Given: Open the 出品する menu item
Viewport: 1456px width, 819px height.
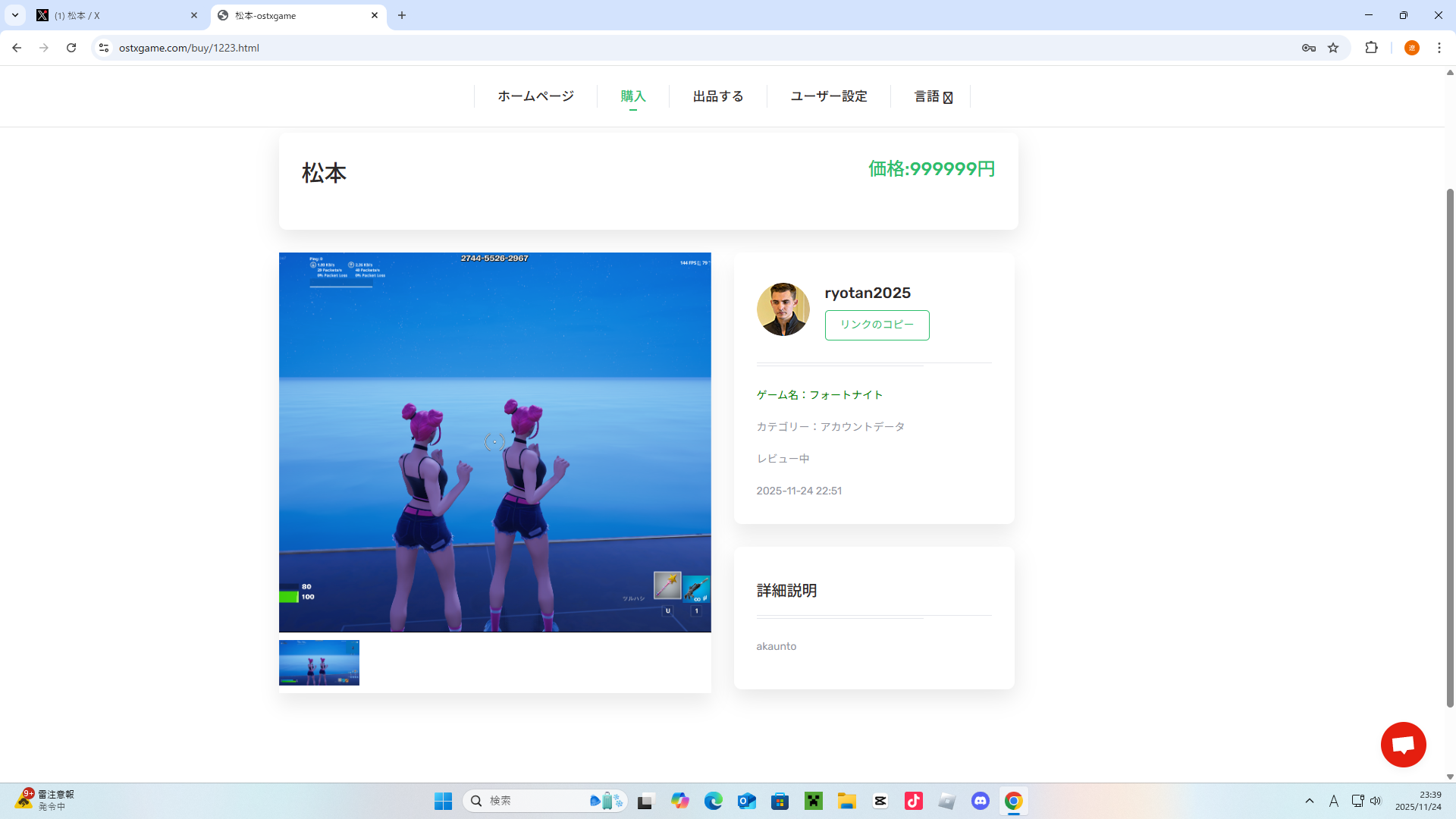Looking at the screenshot, I should (717, 96).
